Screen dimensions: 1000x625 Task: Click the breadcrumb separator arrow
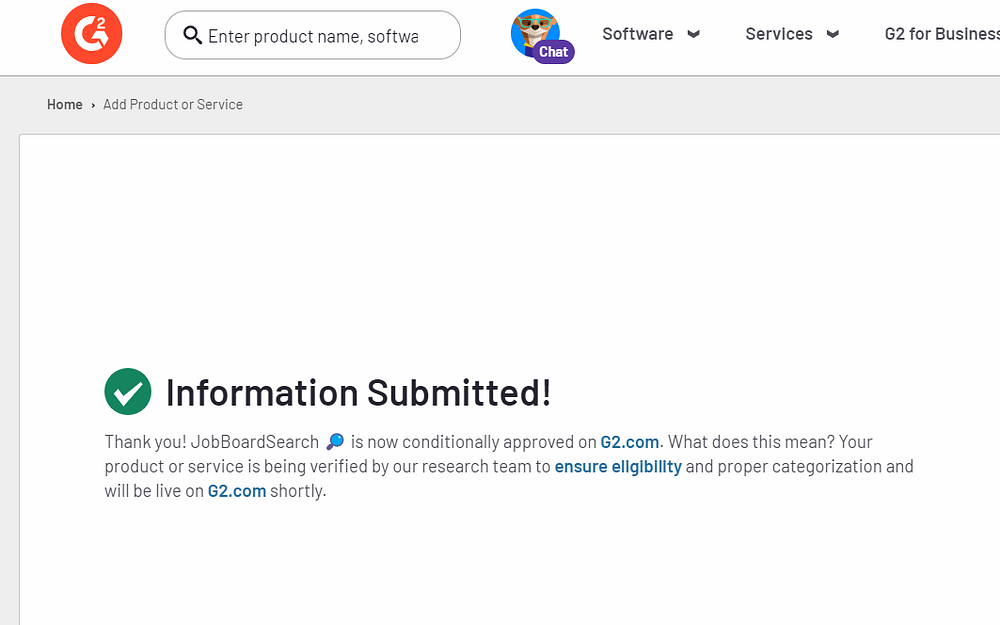(93, 105)
